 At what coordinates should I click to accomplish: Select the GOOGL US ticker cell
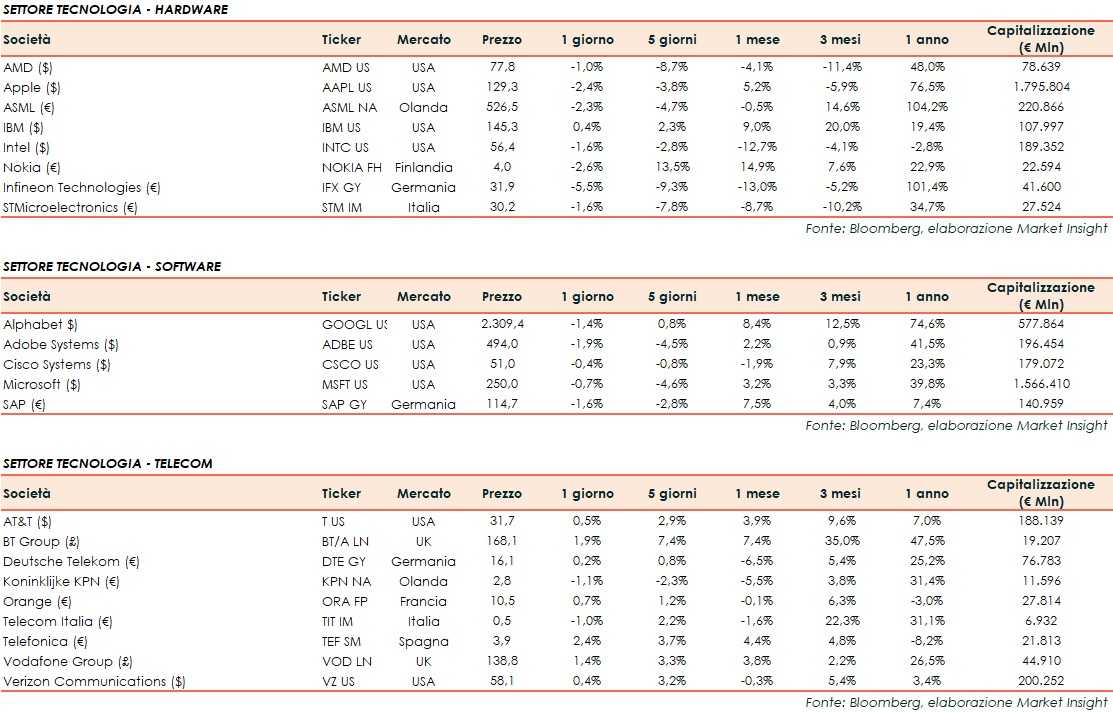(354, 324)
